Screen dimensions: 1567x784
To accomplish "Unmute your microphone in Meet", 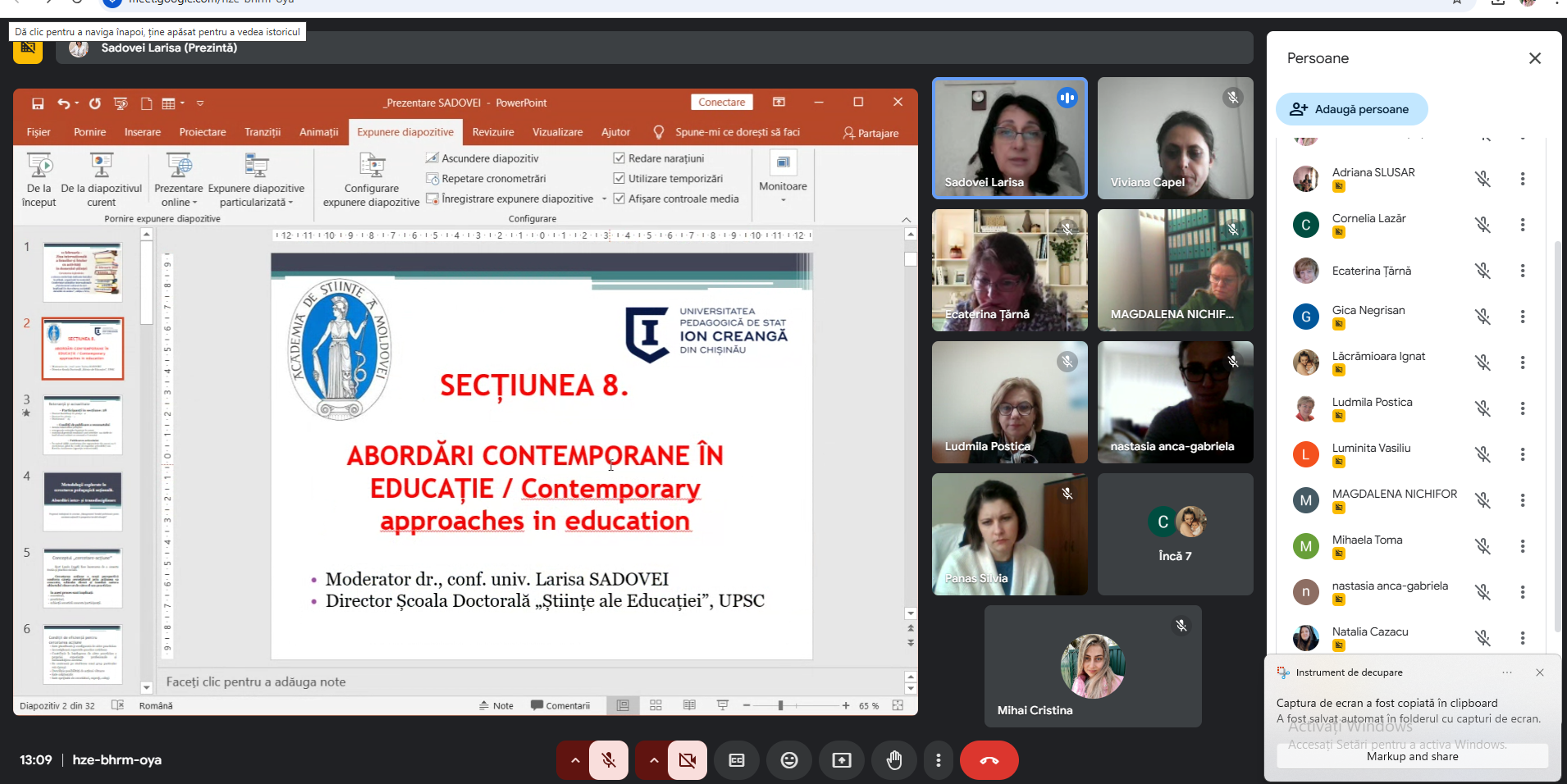I will pyautogui.click(x=609, y=760).
